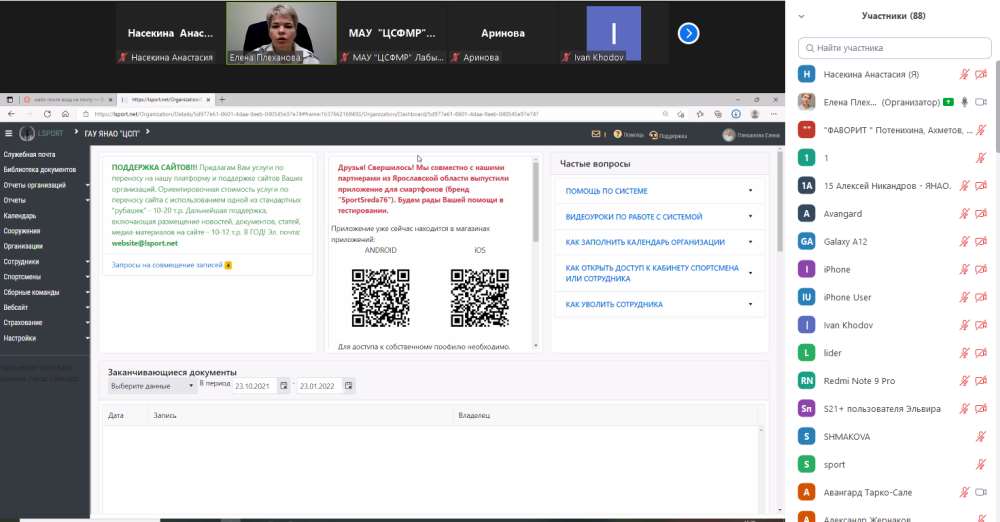This screenshot has height=522, width=1000.
Task: Click the green screen-share badge by Организатор
Action: coord(948,102)
